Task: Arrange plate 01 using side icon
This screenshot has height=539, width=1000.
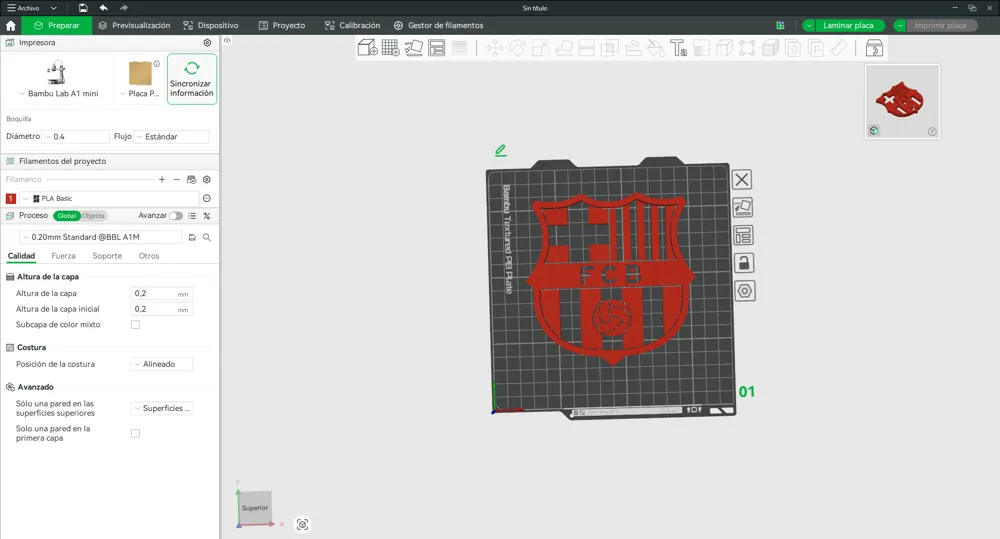Action: [x=744, y=235]
